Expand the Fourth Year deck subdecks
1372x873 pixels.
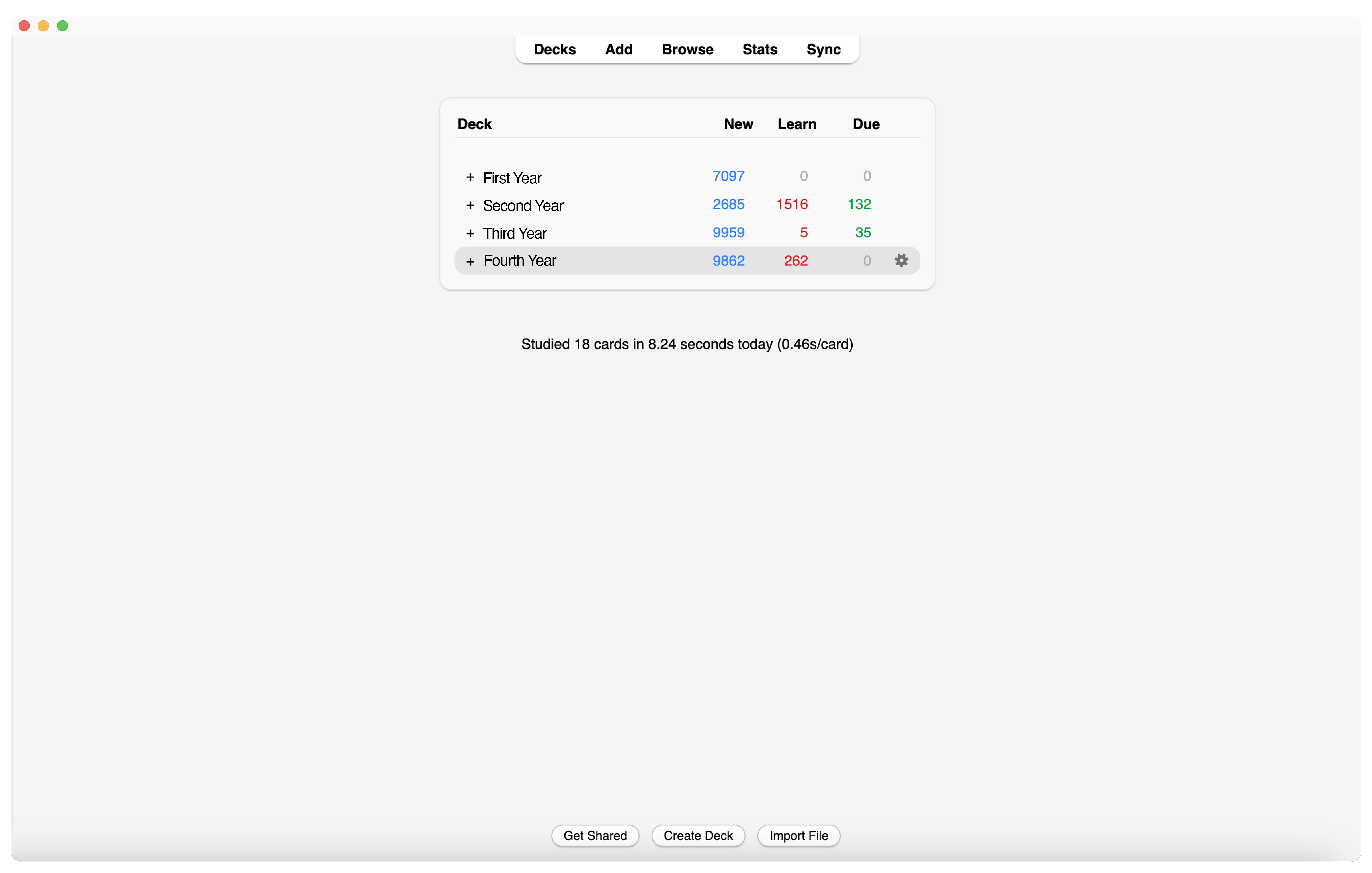(x=471, y=261)
